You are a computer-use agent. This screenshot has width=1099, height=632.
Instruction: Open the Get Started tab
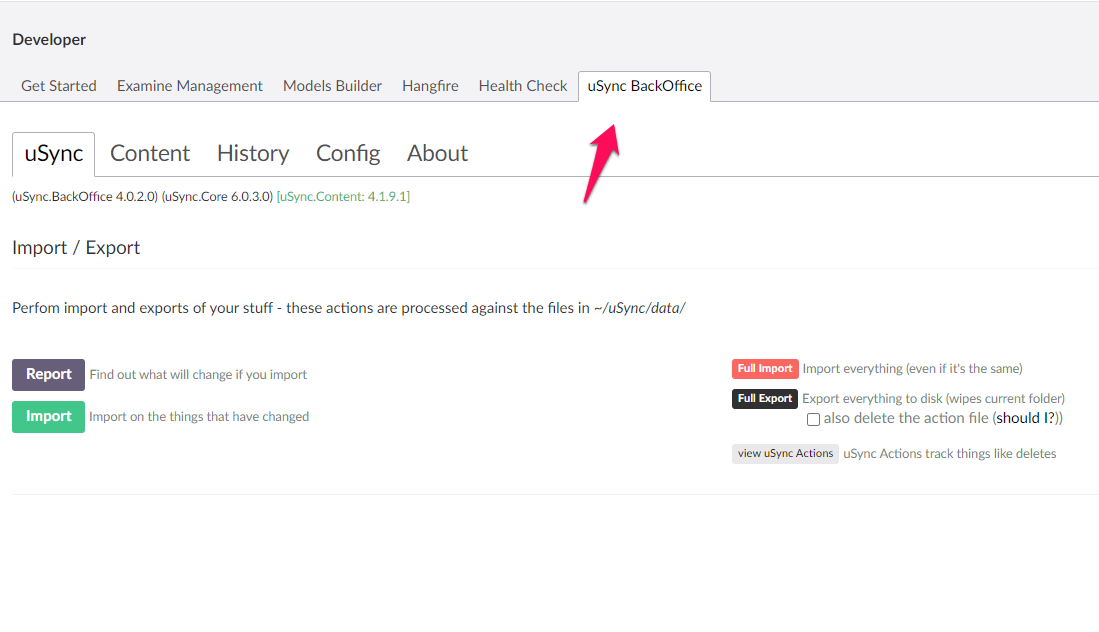(59, 86)
